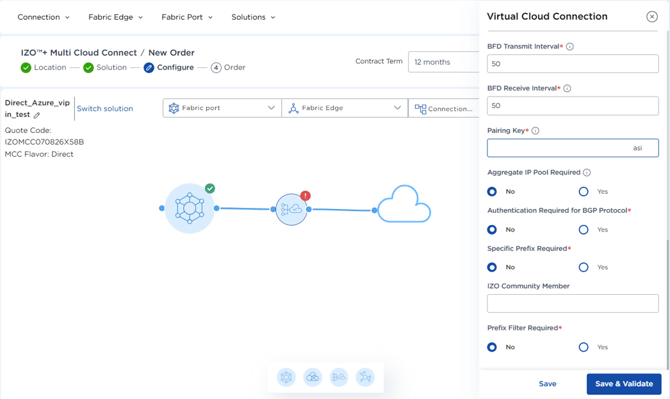Viewport: 670px width, 399px height.
Task: Click the BFD Transmit Interval info icon
Action: (570, 47)
